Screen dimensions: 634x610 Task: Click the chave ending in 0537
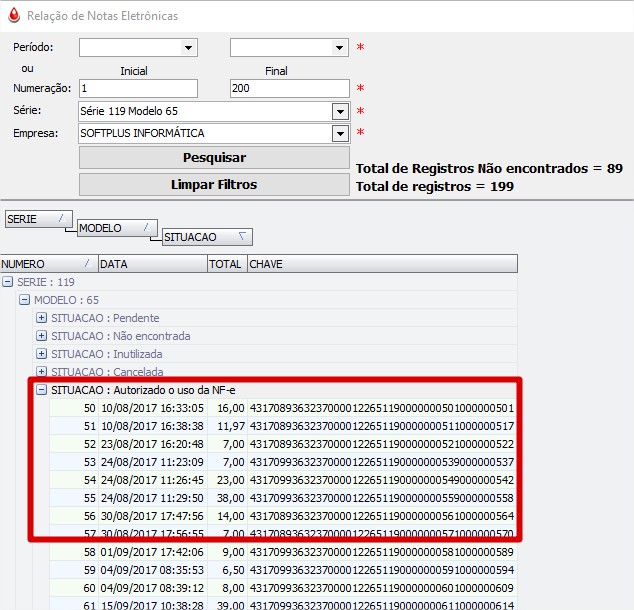(382, 462)
